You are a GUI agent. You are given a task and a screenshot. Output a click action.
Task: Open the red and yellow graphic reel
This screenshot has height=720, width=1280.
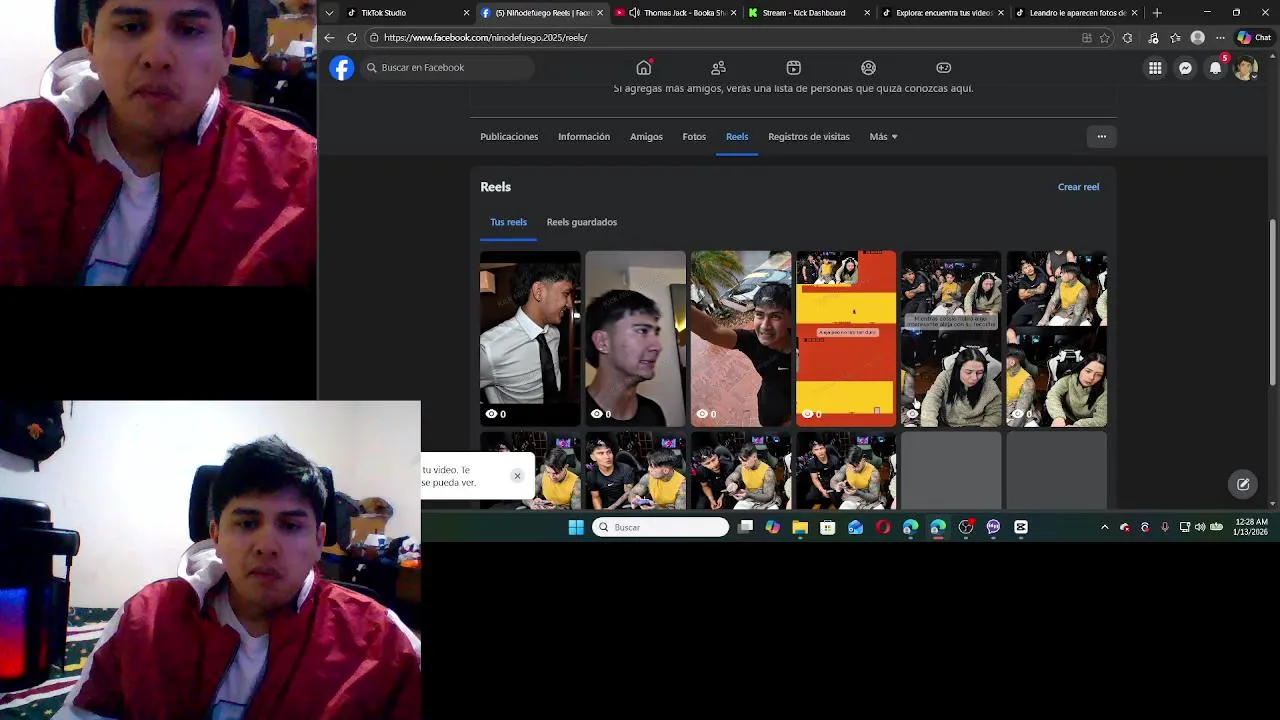pos(846,338)
